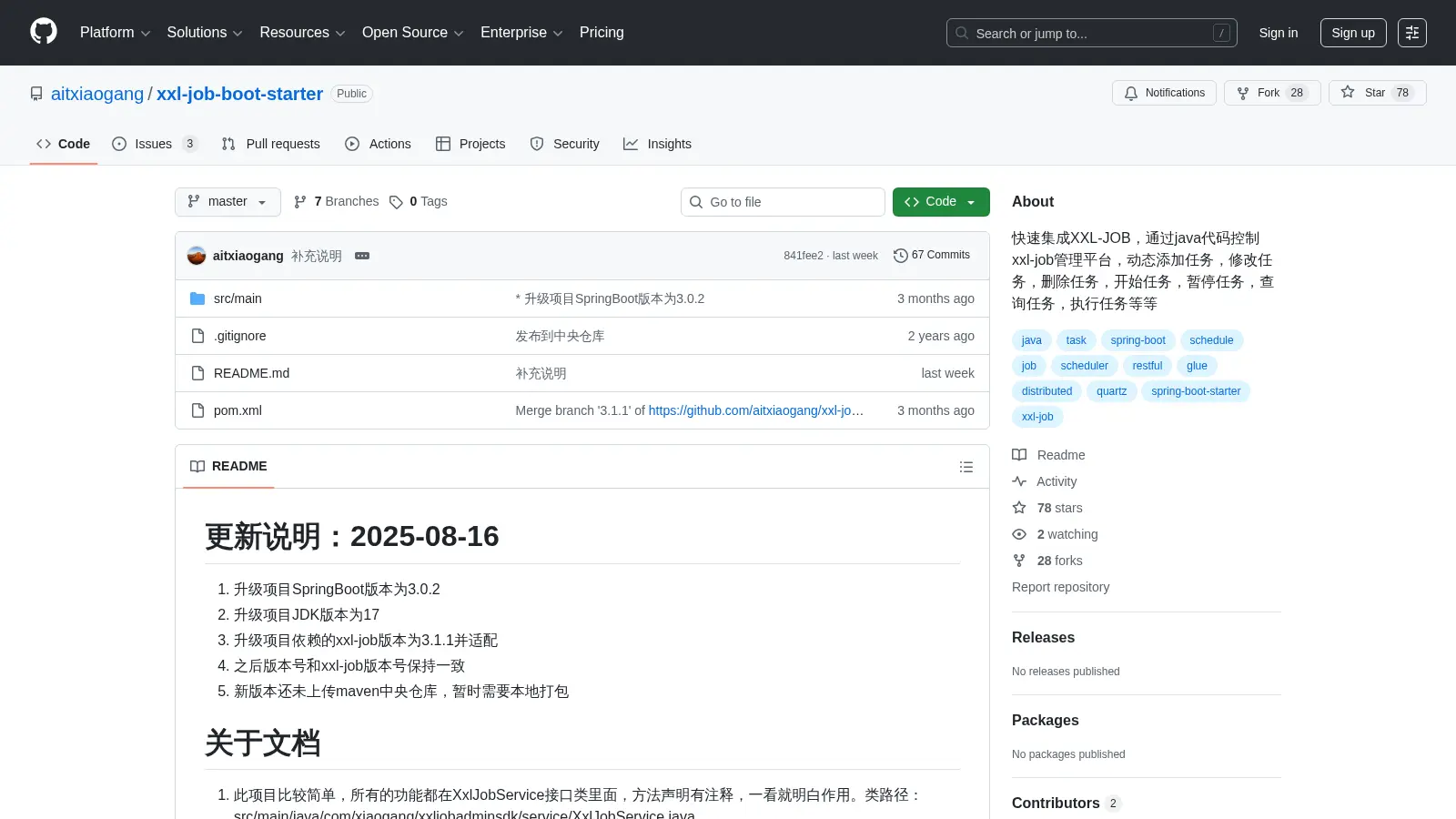Expand Enterprise menu in header
The image size is (1456, 819).
click(x=521, y=33)
